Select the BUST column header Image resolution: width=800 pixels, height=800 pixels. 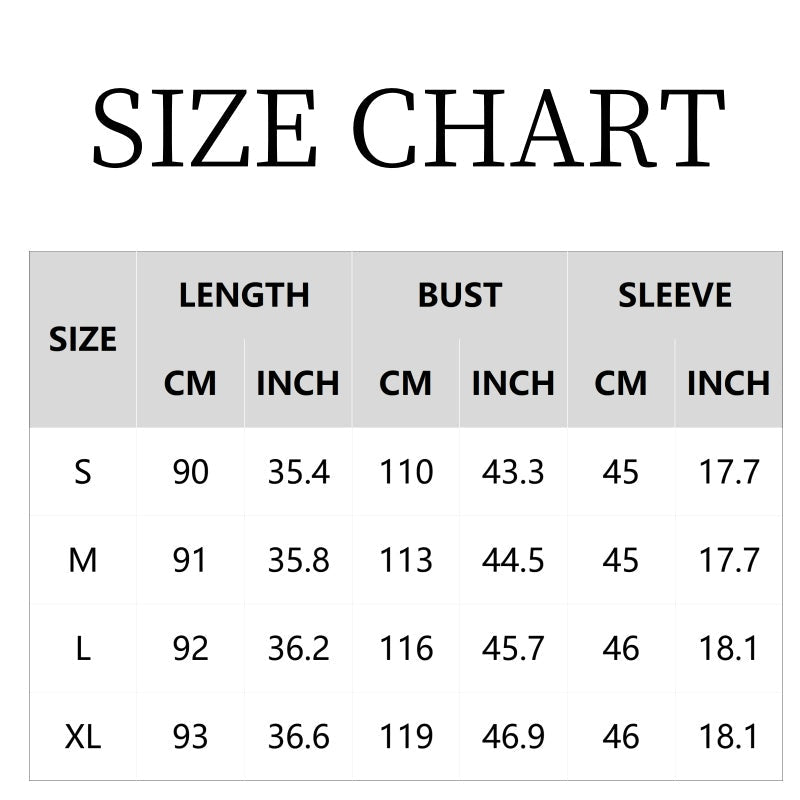click(459, 295)
